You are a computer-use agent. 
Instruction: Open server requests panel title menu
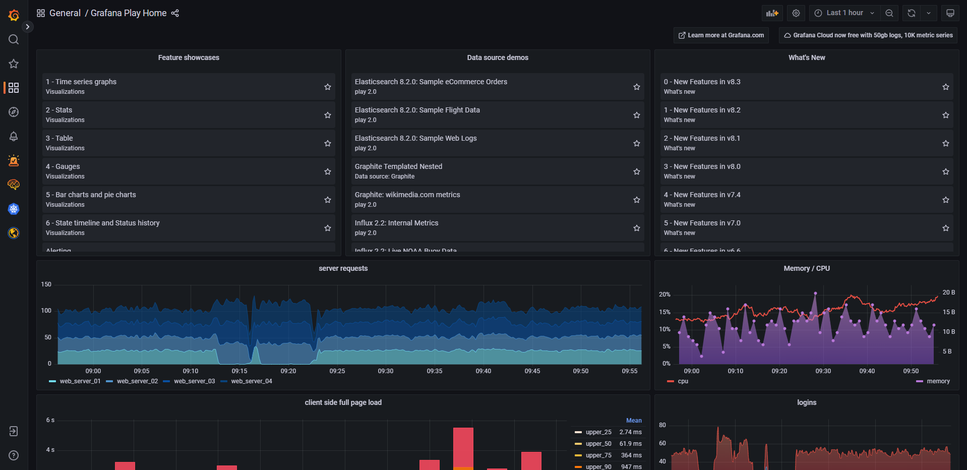pos(344,268)
